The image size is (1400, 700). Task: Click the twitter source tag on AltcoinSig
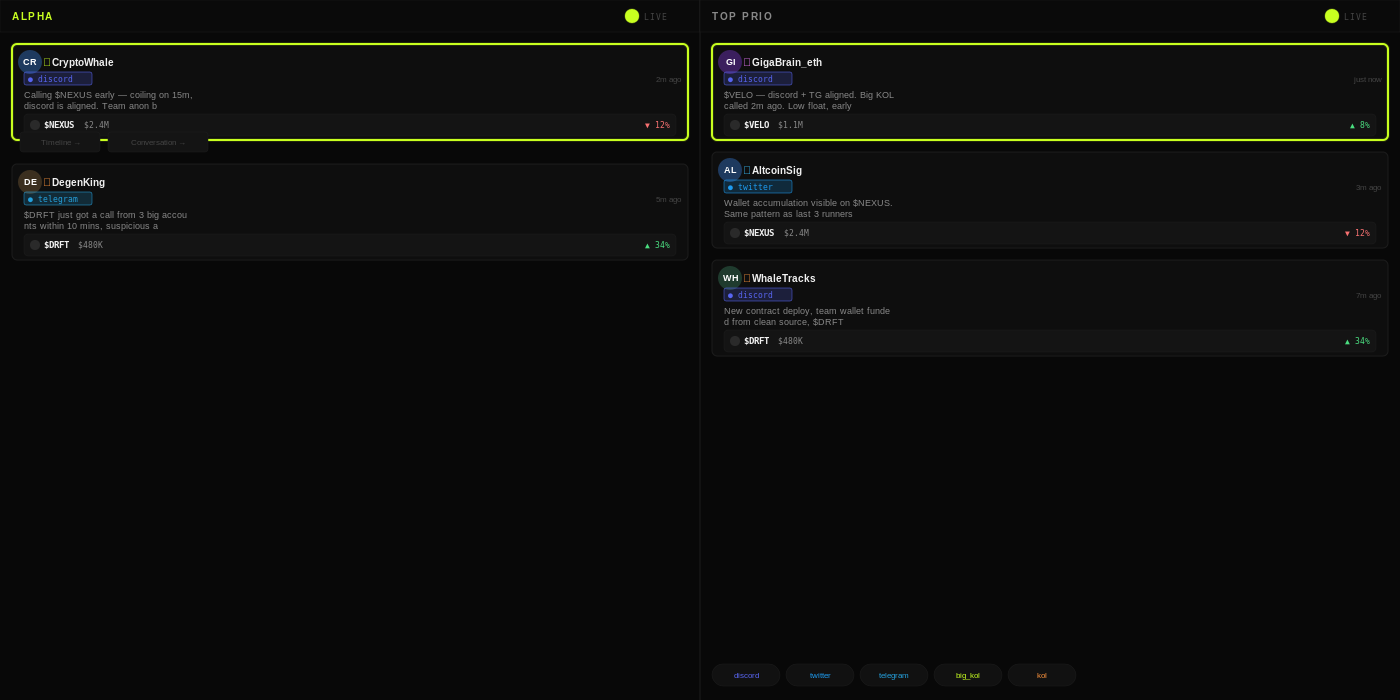[x=758, y=187]
